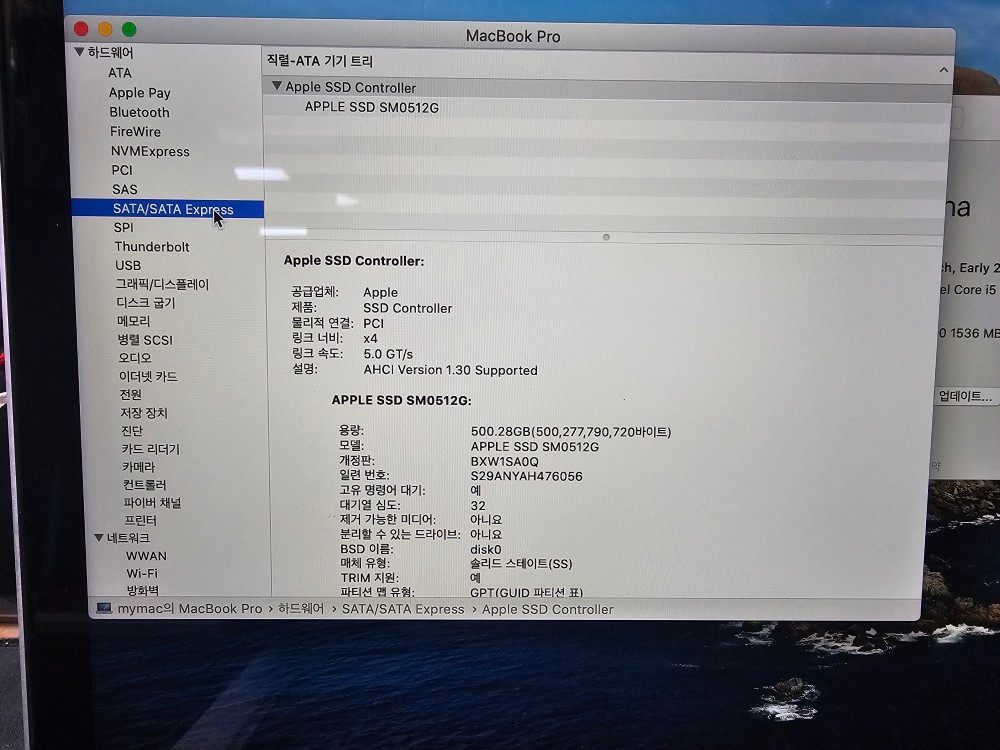The image size is (1000, 750).
Task: Click AHCI Version 1.30 Supported text
Action: [x=450, y=370]
